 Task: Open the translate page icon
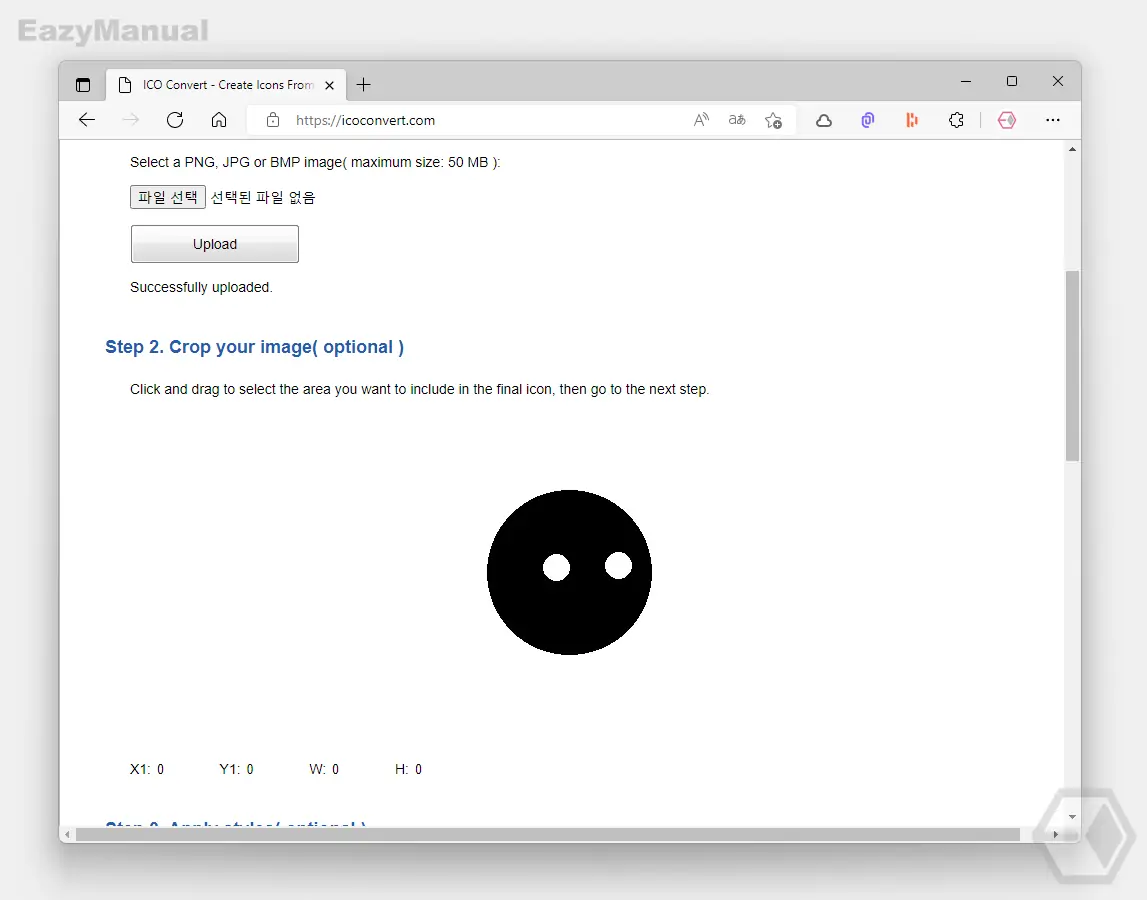[x=737, y=120]
